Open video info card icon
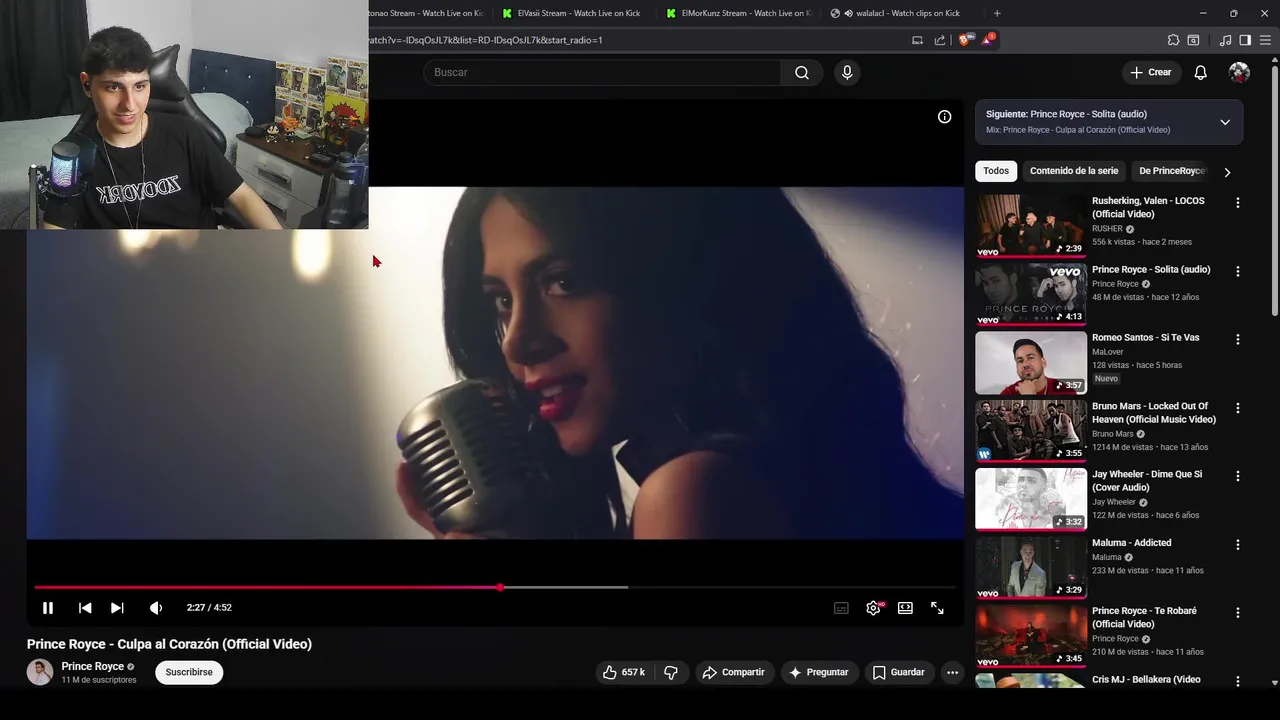 pyautogui.click(x=944, y=117)
